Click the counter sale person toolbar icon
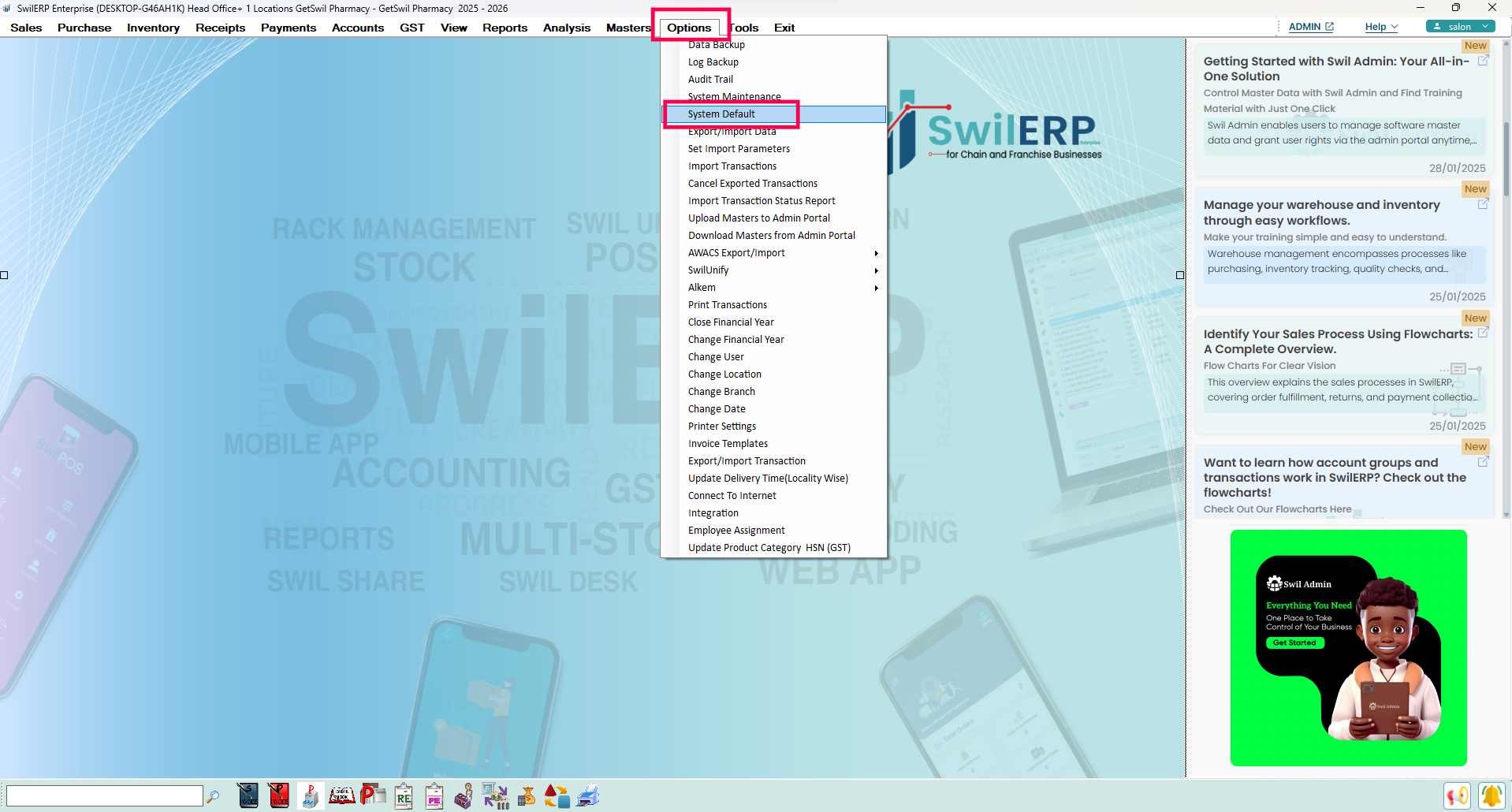1512x812 pixels. click(464, 796)
